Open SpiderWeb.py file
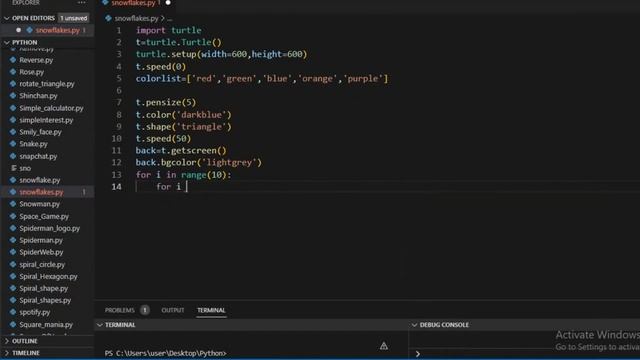 41,252
